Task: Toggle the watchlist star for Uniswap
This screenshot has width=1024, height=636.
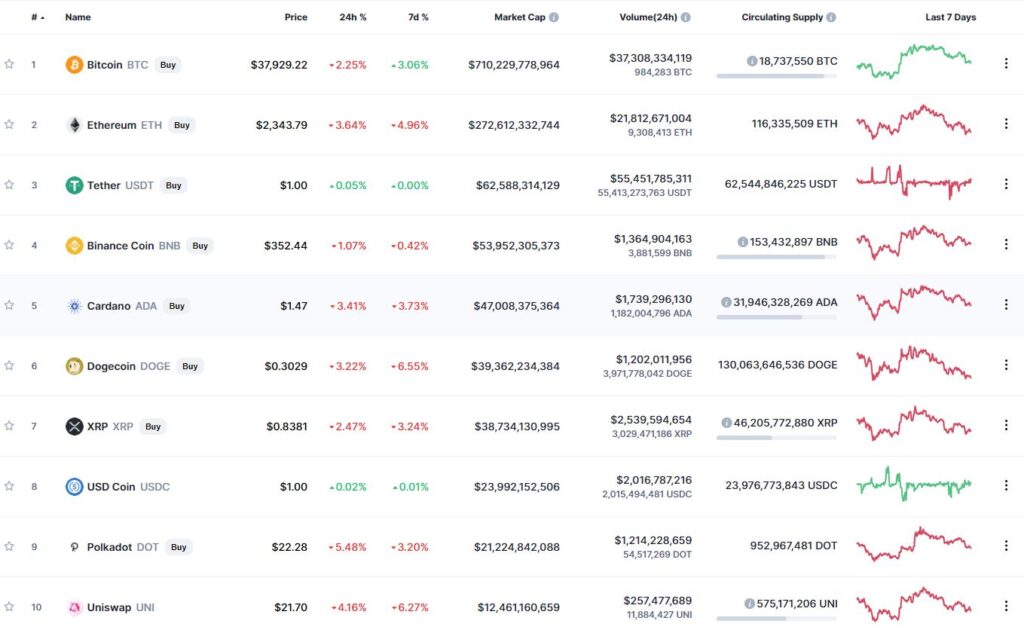Action: tap(9, 607)
